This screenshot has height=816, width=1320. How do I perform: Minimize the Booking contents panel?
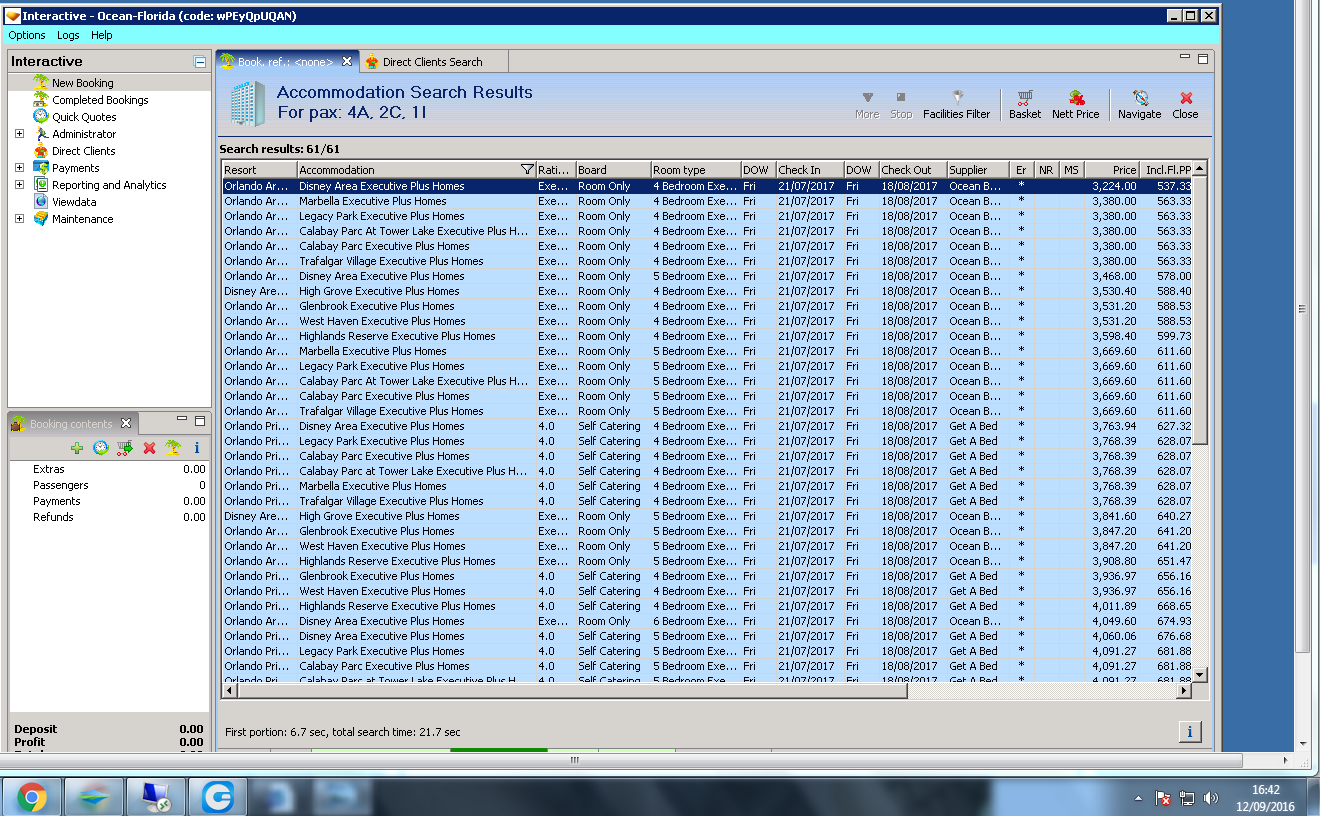(x=182, y=420)
